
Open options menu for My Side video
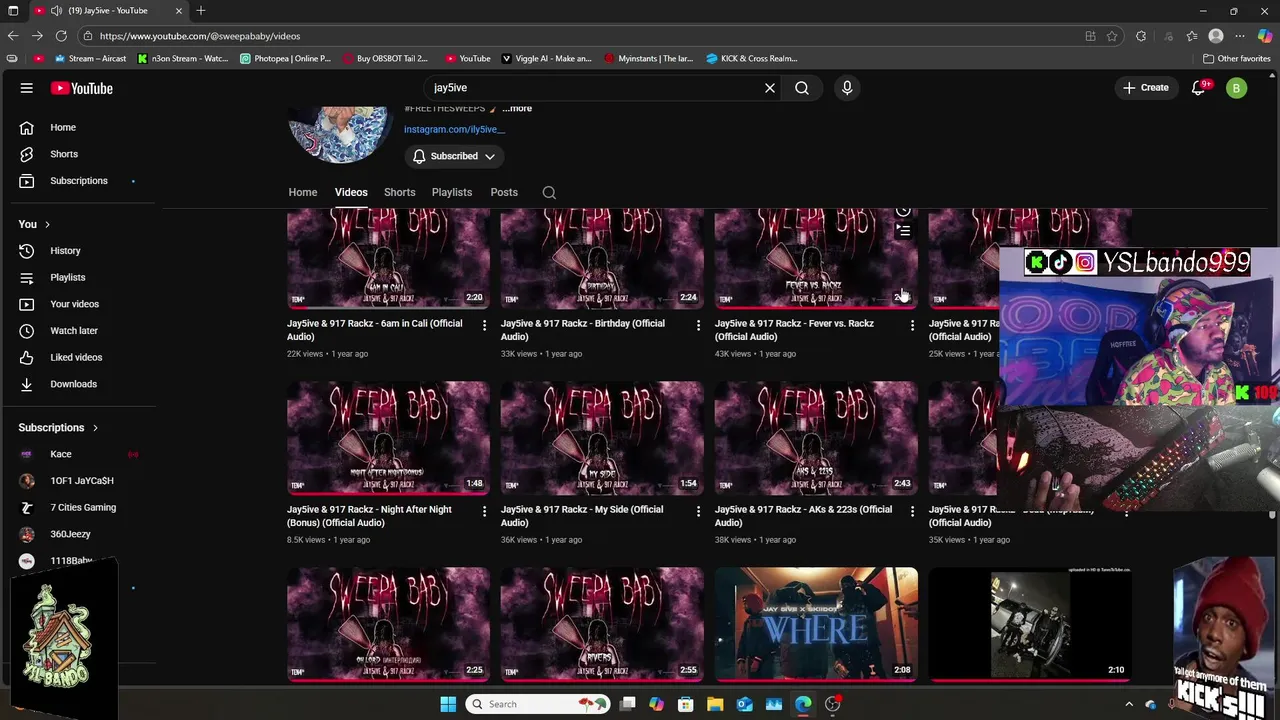(x=698, y=511)
